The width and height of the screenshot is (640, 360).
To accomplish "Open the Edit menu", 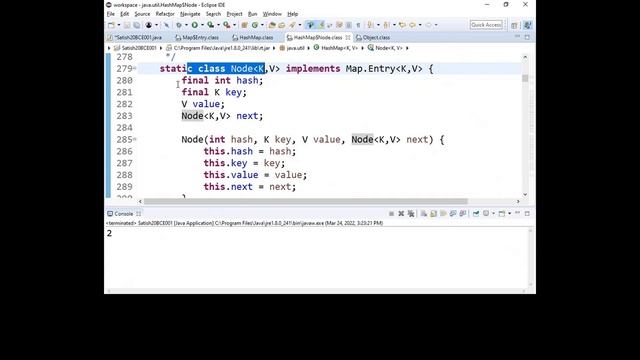I will (x=124, y=14).
